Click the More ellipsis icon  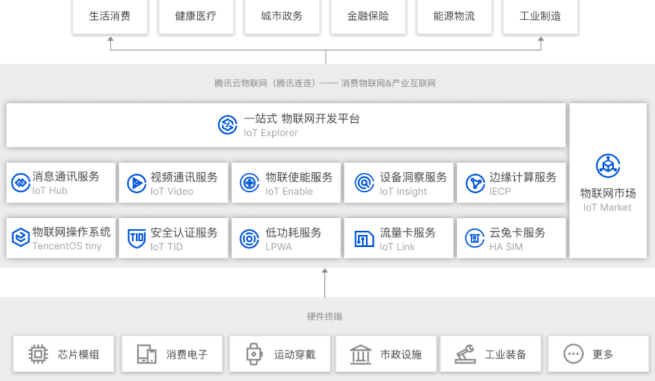(573, 354)
